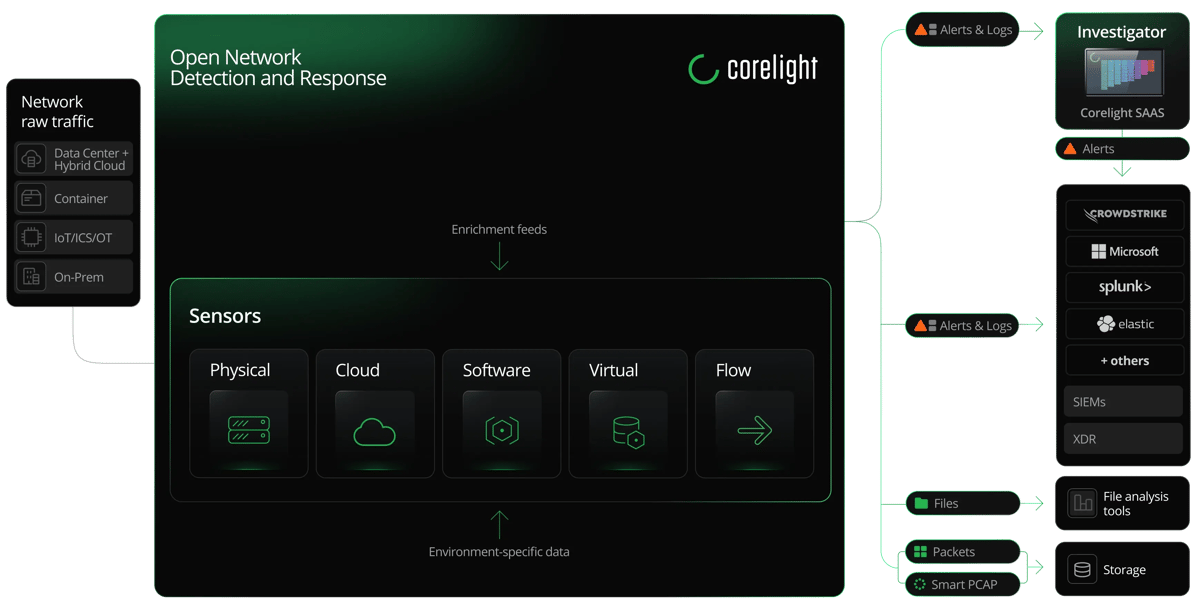Click the Virtual sensor title
This screenshot has height=610, width=1200.
(x=613, y=370)
